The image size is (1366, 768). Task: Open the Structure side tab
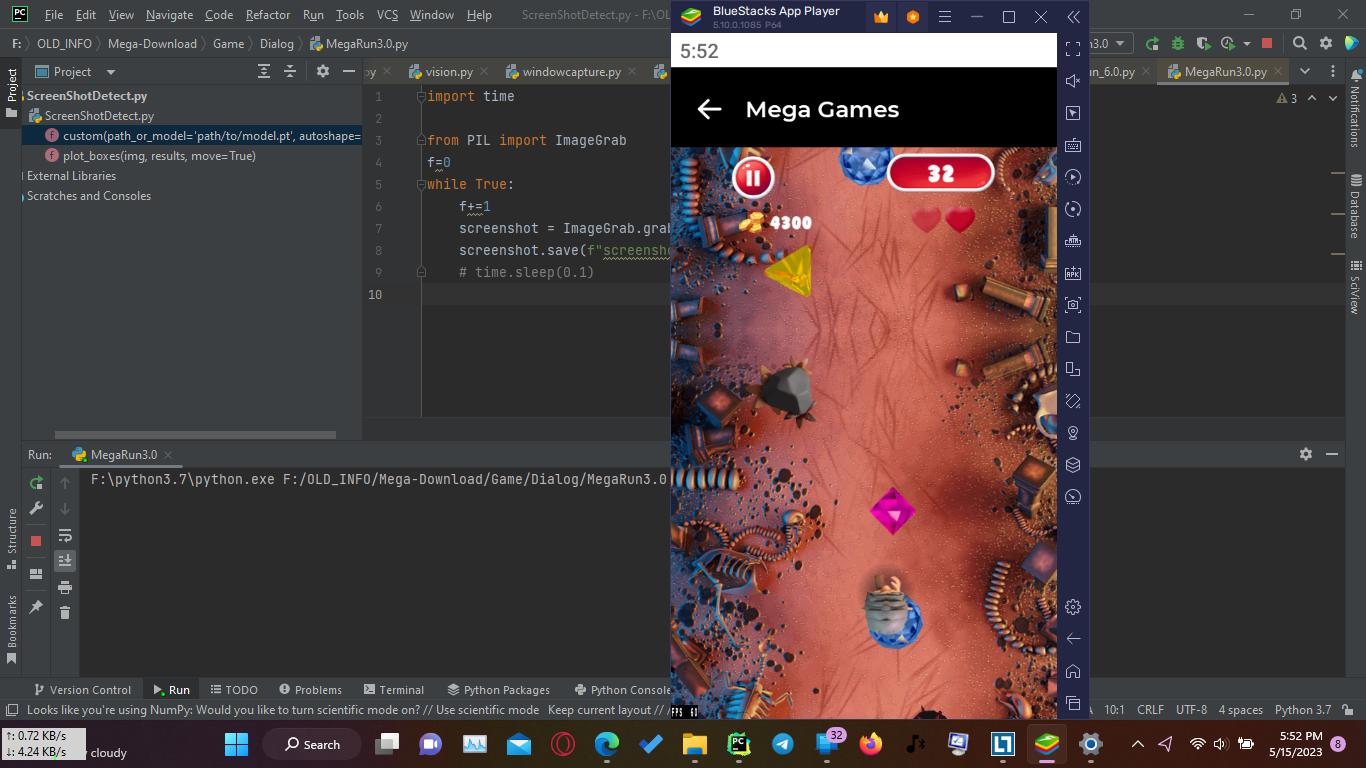coord(12,538)
